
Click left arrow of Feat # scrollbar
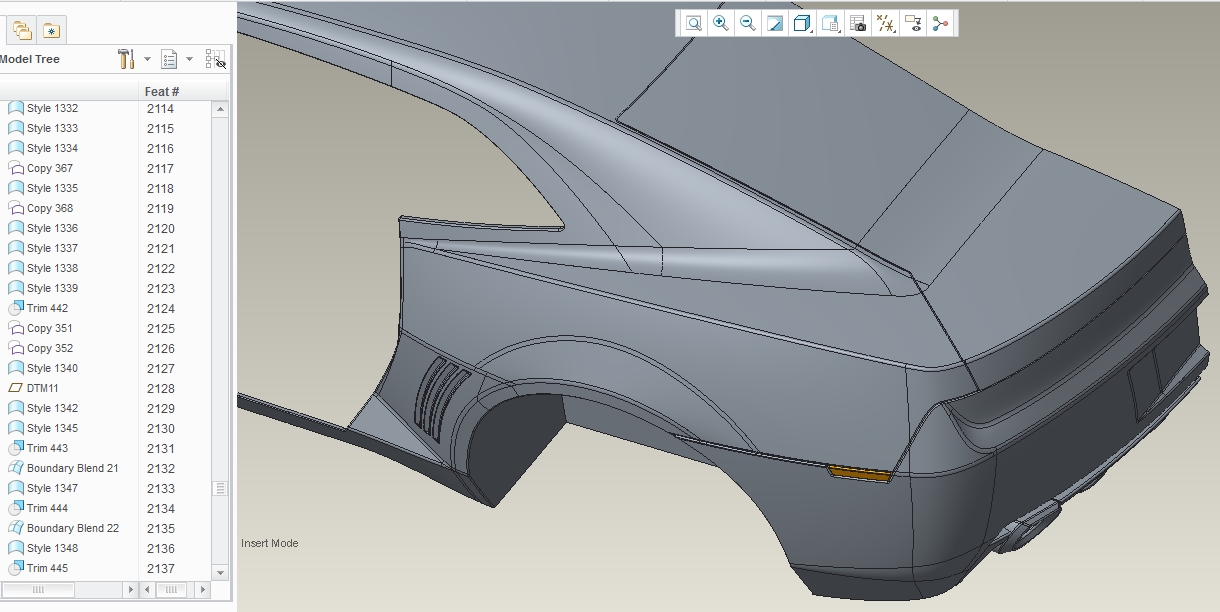tap(148, 590)
